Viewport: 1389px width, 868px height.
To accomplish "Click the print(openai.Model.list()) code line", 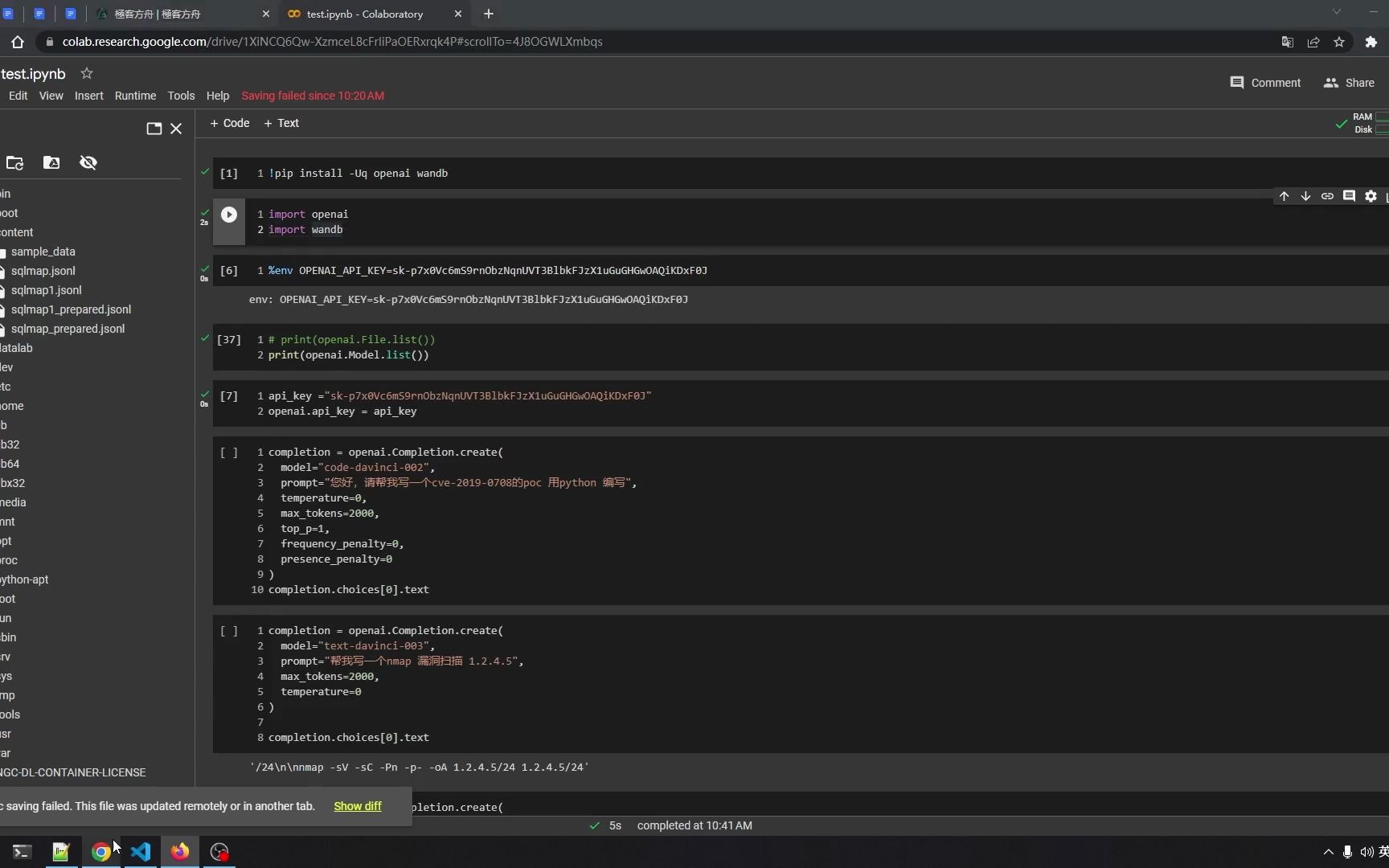I will click(x=349, y=354).
